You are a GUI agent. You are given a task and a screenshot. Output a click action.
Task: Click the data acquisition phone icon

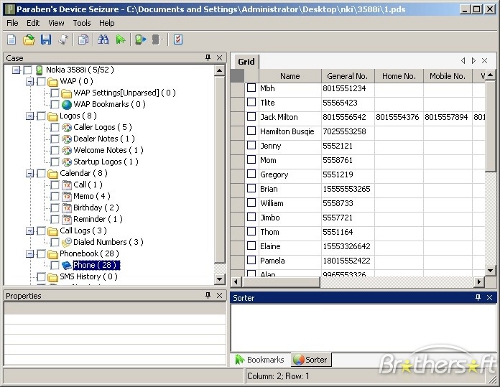click(140, 40)
